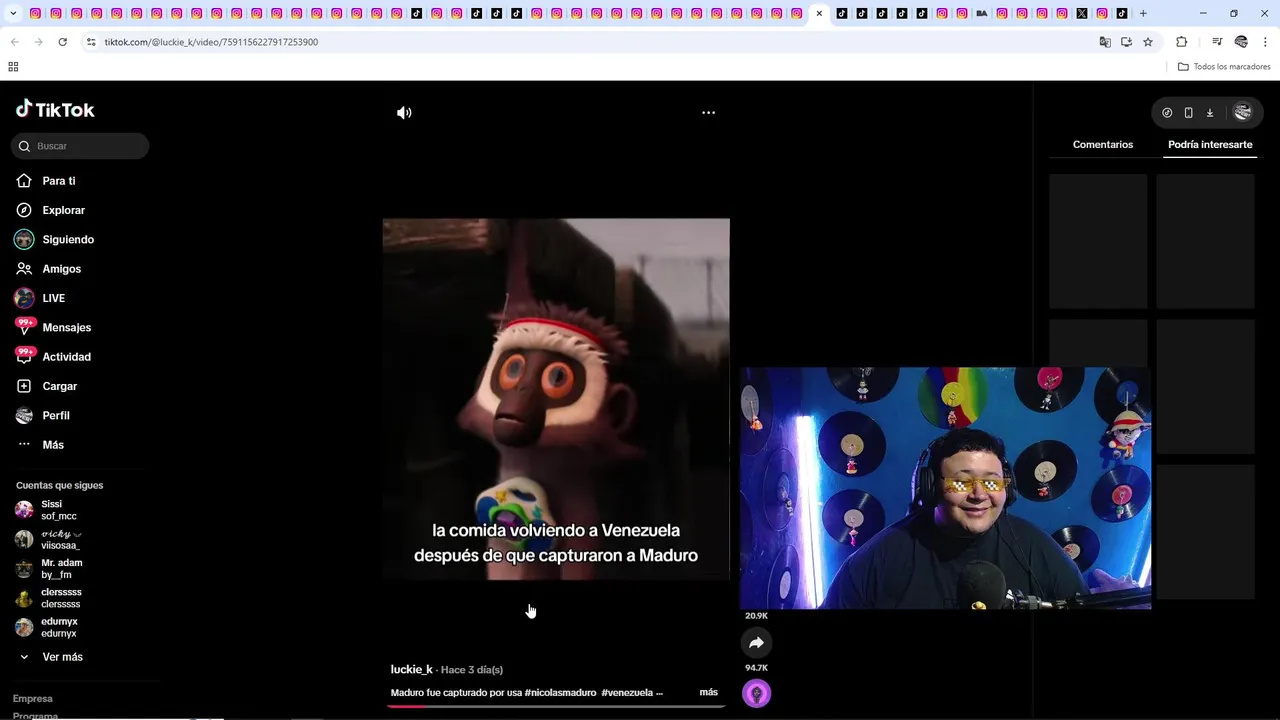Seek on the video progress bar
Image resolution: width=1280 pixels, height=720 pixels.
click(x=556, y=706)
